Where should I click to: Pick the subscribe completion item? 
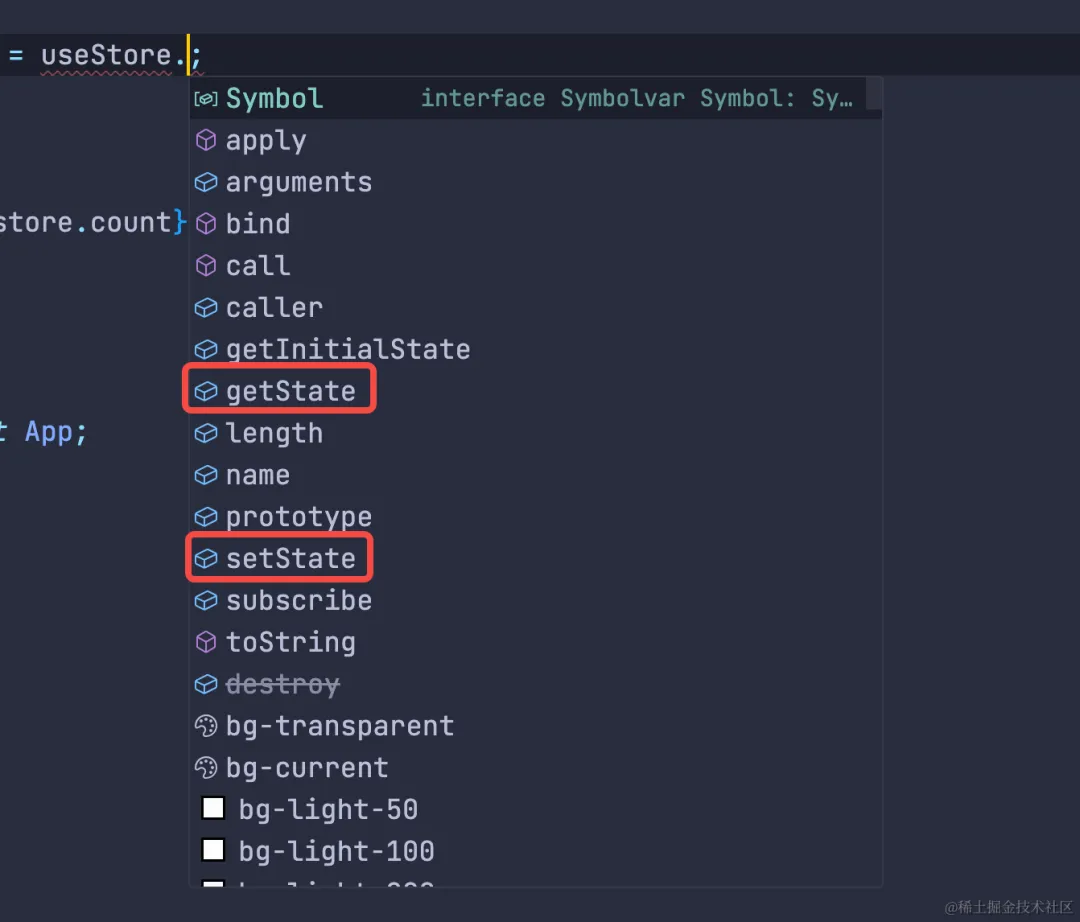298,601
